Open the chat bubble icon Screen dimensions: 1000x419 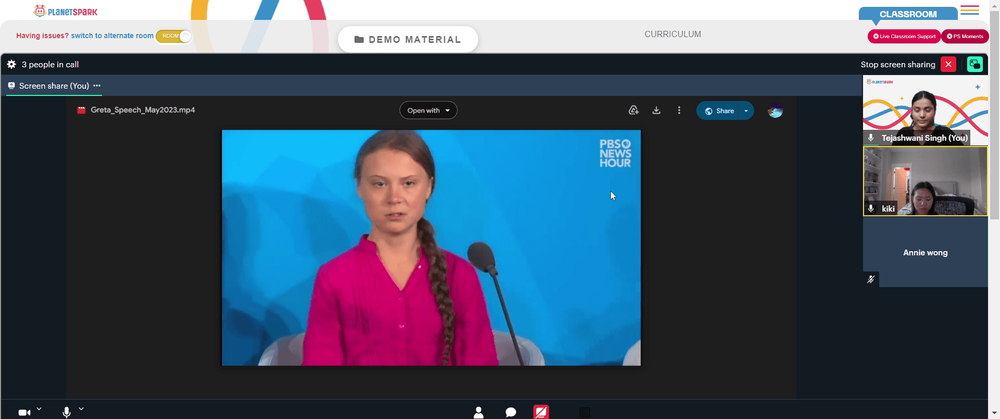tap(511, 413)
